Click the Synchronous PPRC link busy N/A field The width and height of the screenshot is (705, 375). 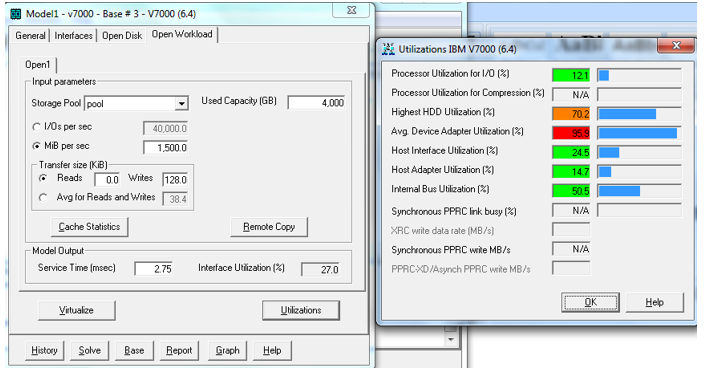point(571,210)
